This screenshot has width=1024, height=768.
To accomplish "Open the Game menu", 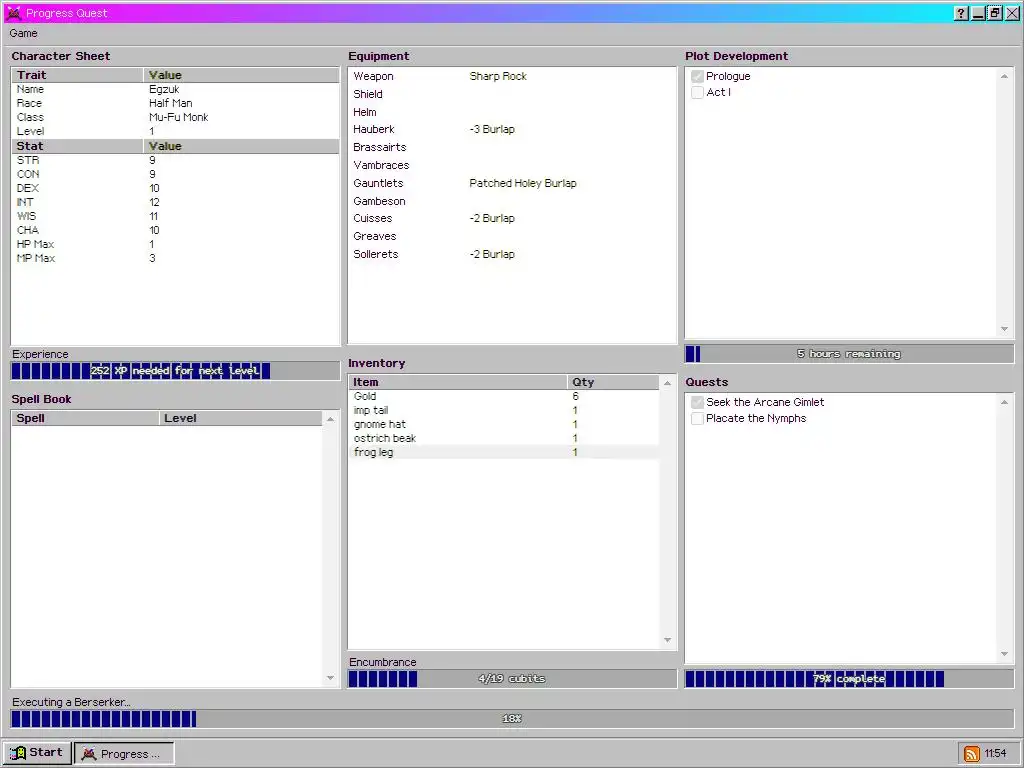I will pos(24,33).
